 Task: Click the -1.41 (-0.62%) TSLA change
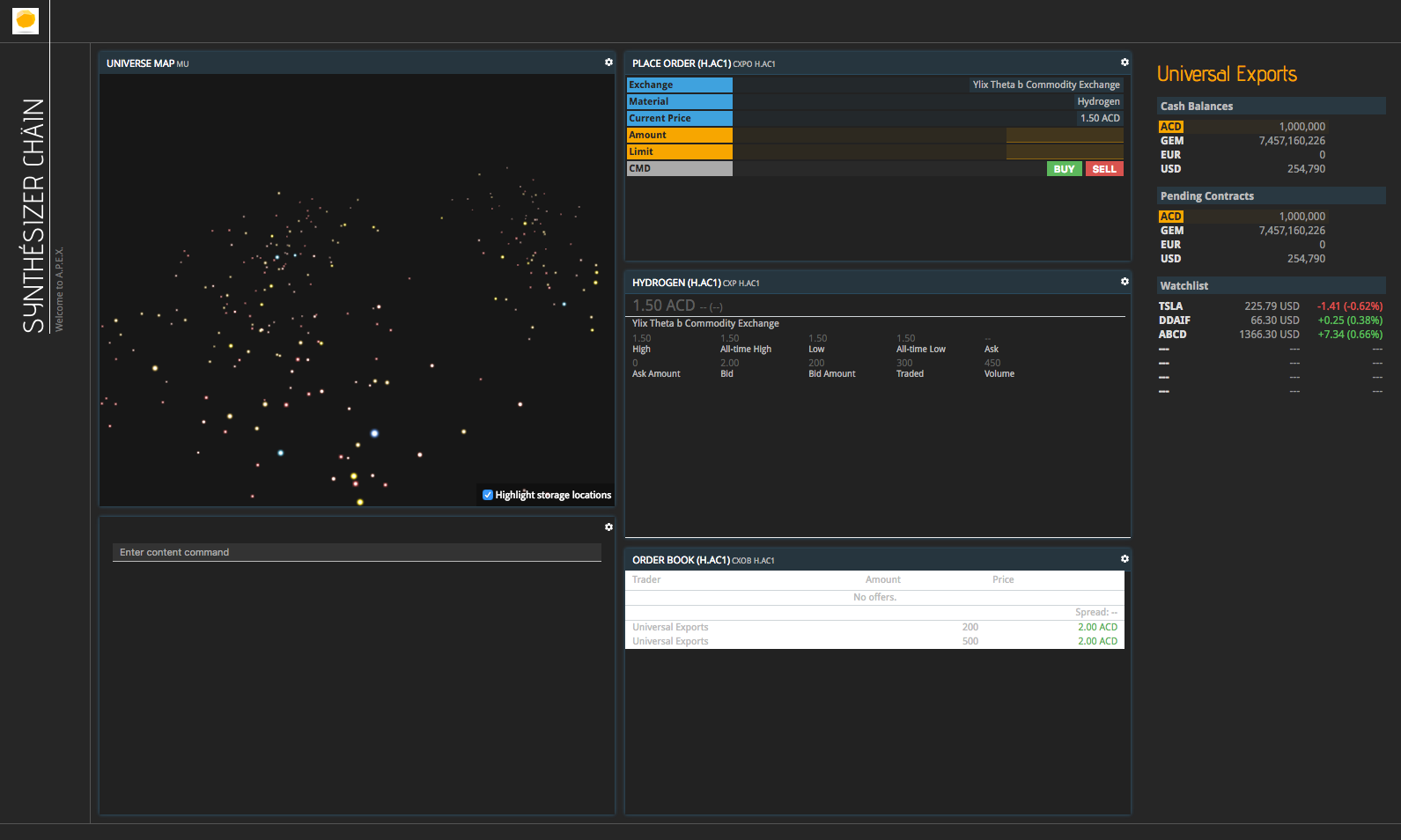pyautogui.click(x=1349, y=306)
